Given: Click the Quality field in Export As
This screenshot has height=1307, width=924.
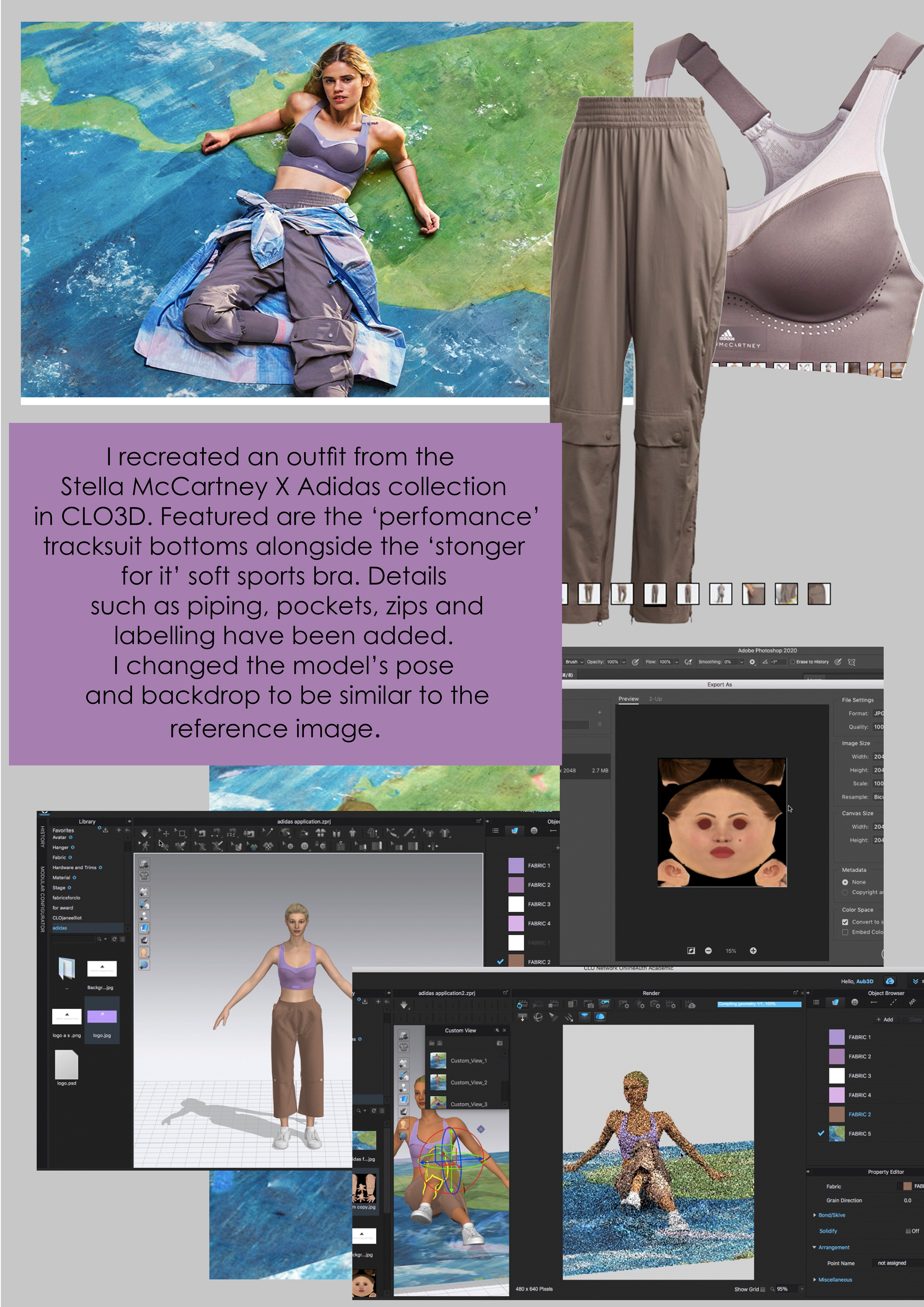Looking at the screenshot, I should tap(878, 727).
